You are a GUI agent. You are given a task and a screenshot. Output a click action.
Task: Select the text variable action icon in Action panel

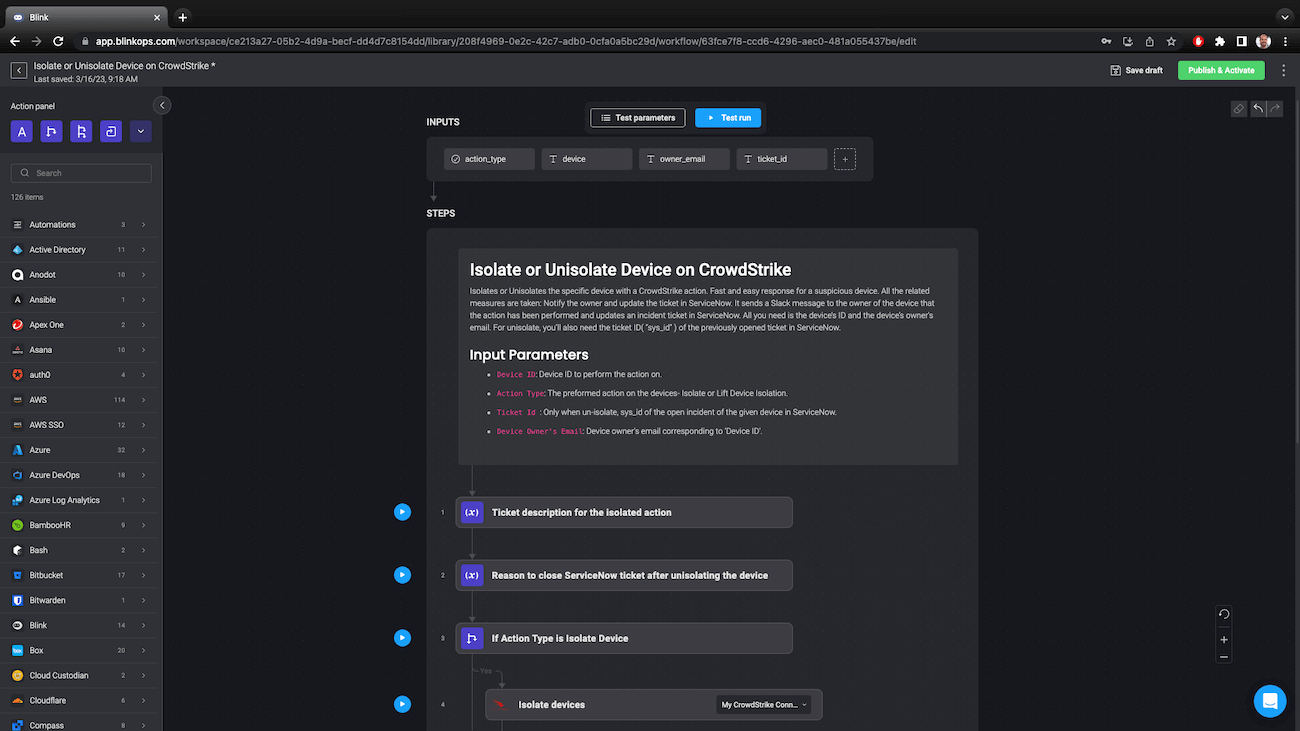pyautogui.click(x=21, y=131)
